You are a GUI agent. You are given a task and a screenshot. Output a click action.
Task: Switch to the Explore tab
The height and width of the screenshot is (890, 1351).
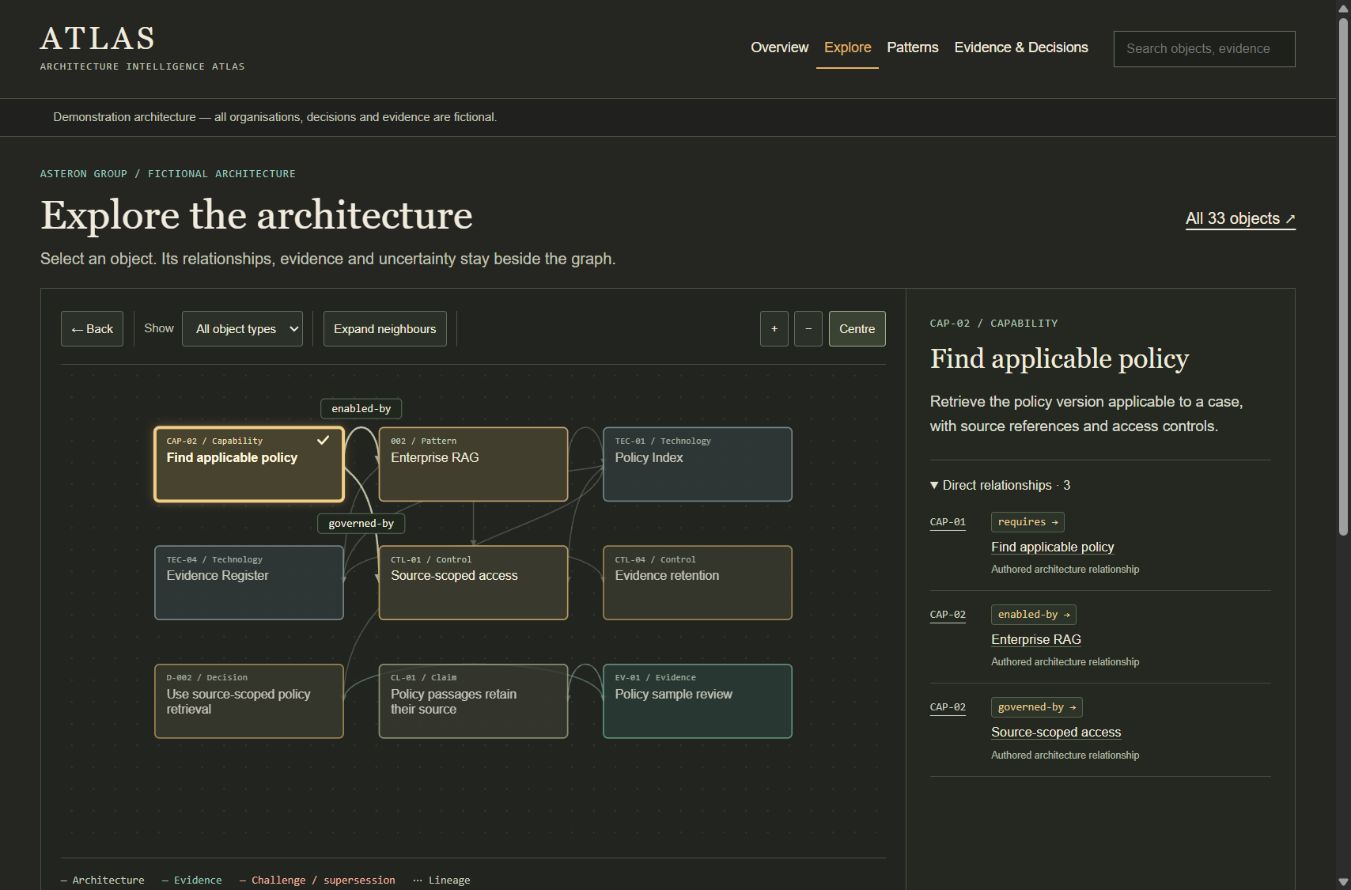(x=847, y=47)
